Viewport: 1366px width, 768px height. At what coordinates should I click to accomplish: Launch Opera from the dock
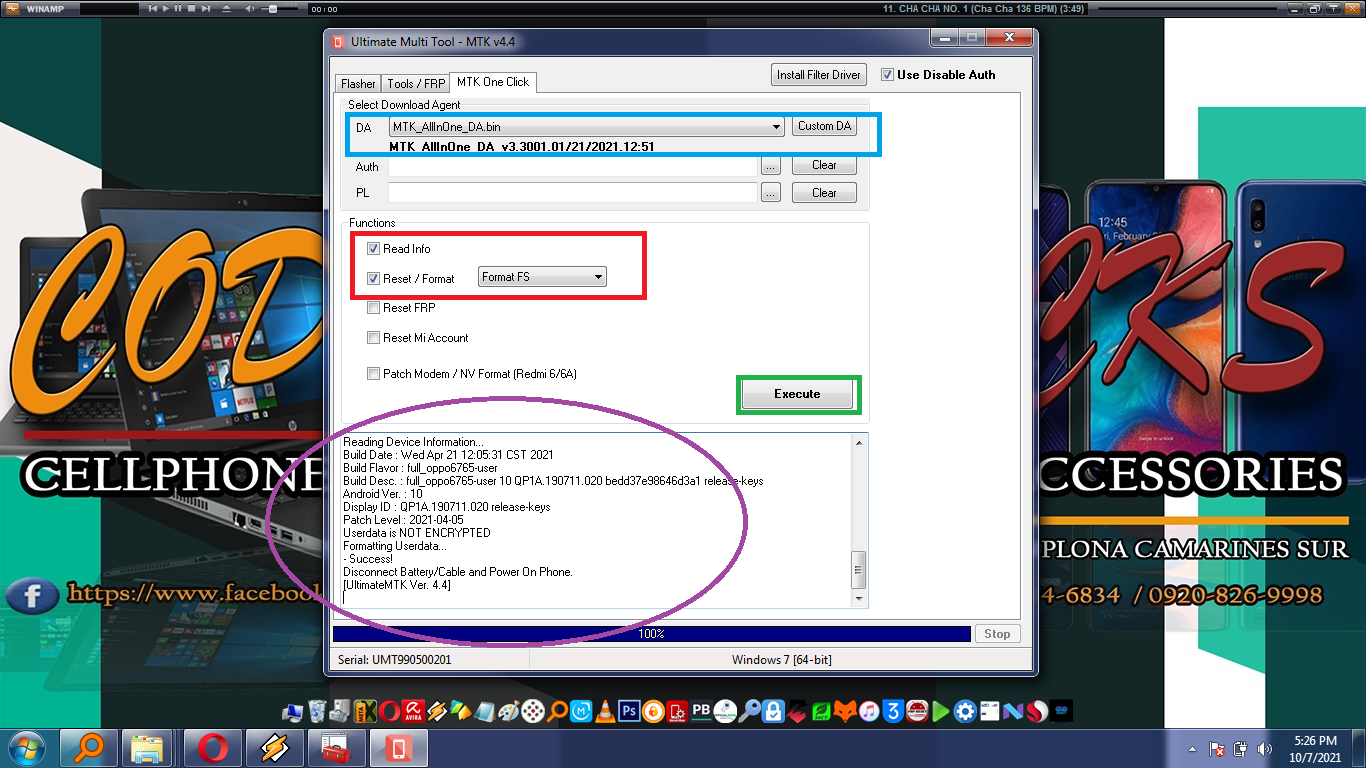[x=389, y=711]
